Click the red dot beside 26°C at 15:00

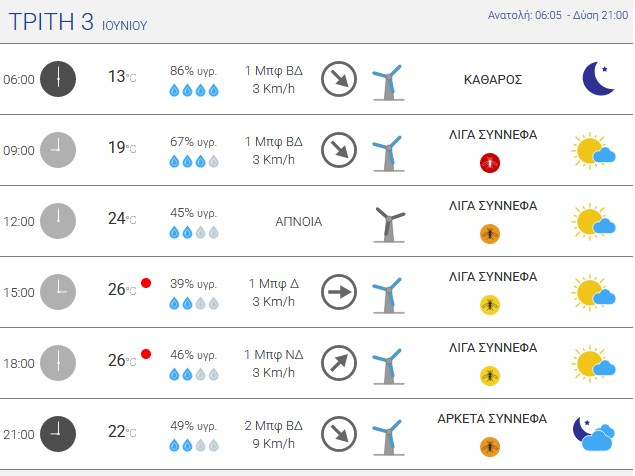[x=146, y=283]
